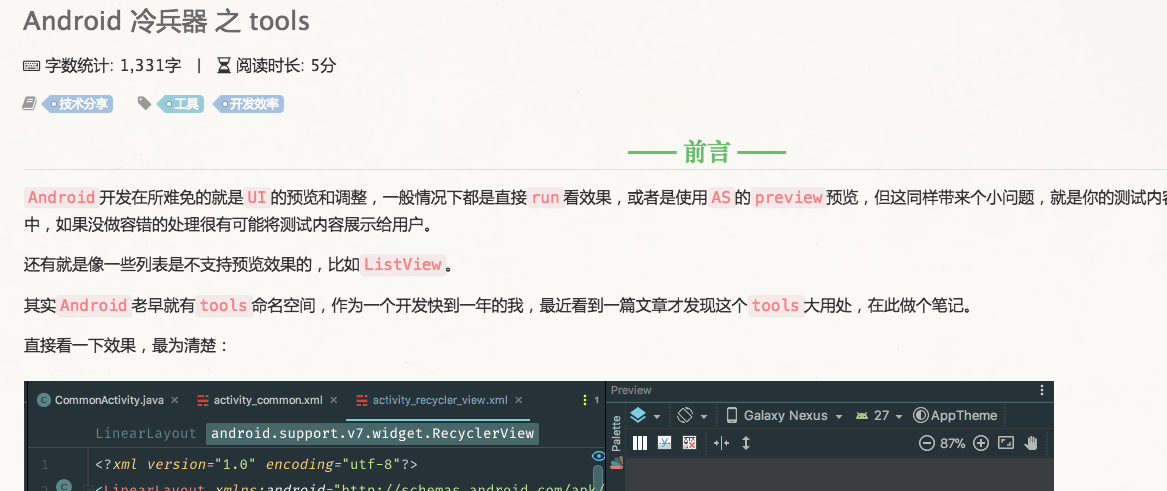Click the AppTheme theme selector
The height and width of the screenshot is (491, 1167).
(955, 415)
